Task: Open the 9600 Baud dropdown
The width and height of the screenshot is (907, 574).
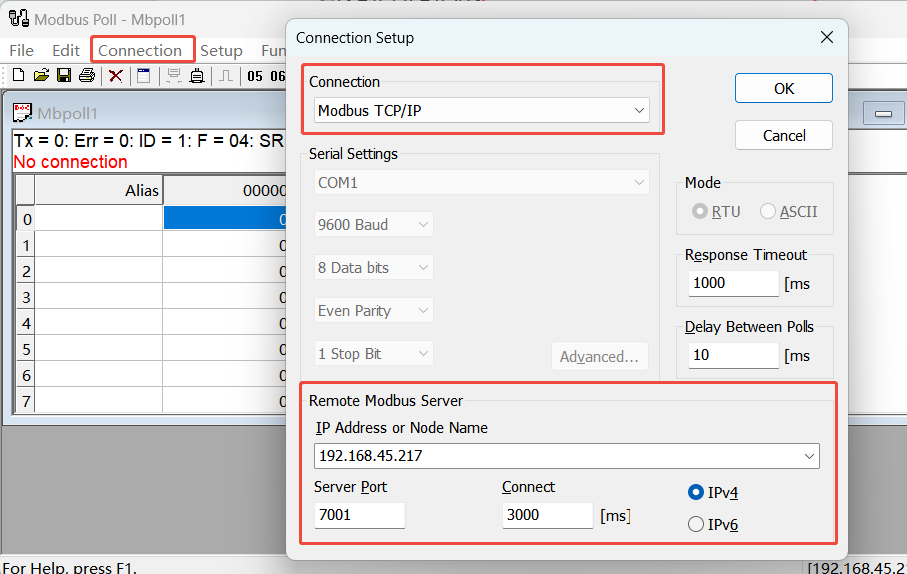Action: (x=374, y=225)
